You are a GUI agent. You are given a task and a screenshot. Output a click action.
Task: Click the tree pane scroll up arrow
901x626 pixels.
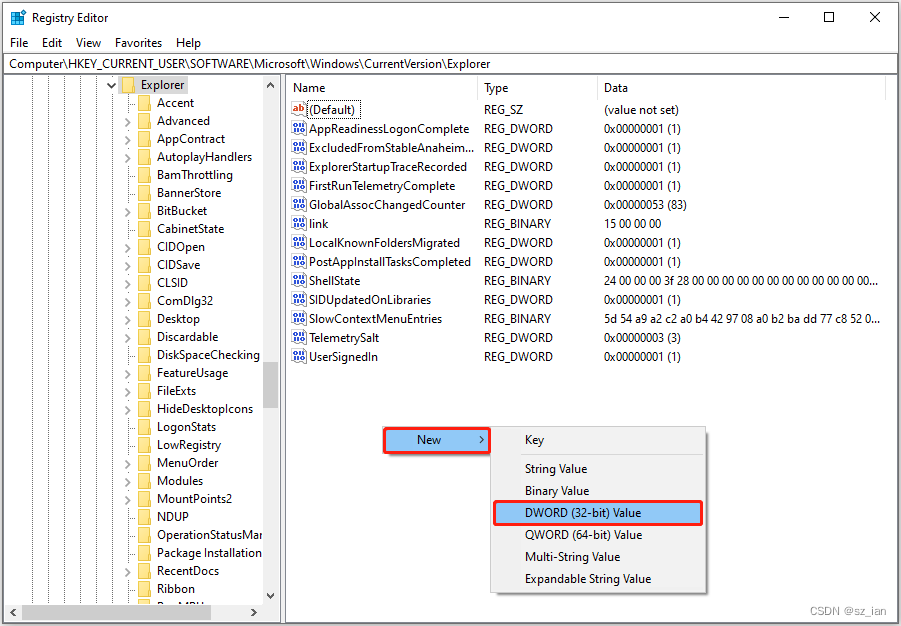coord(271,85)
